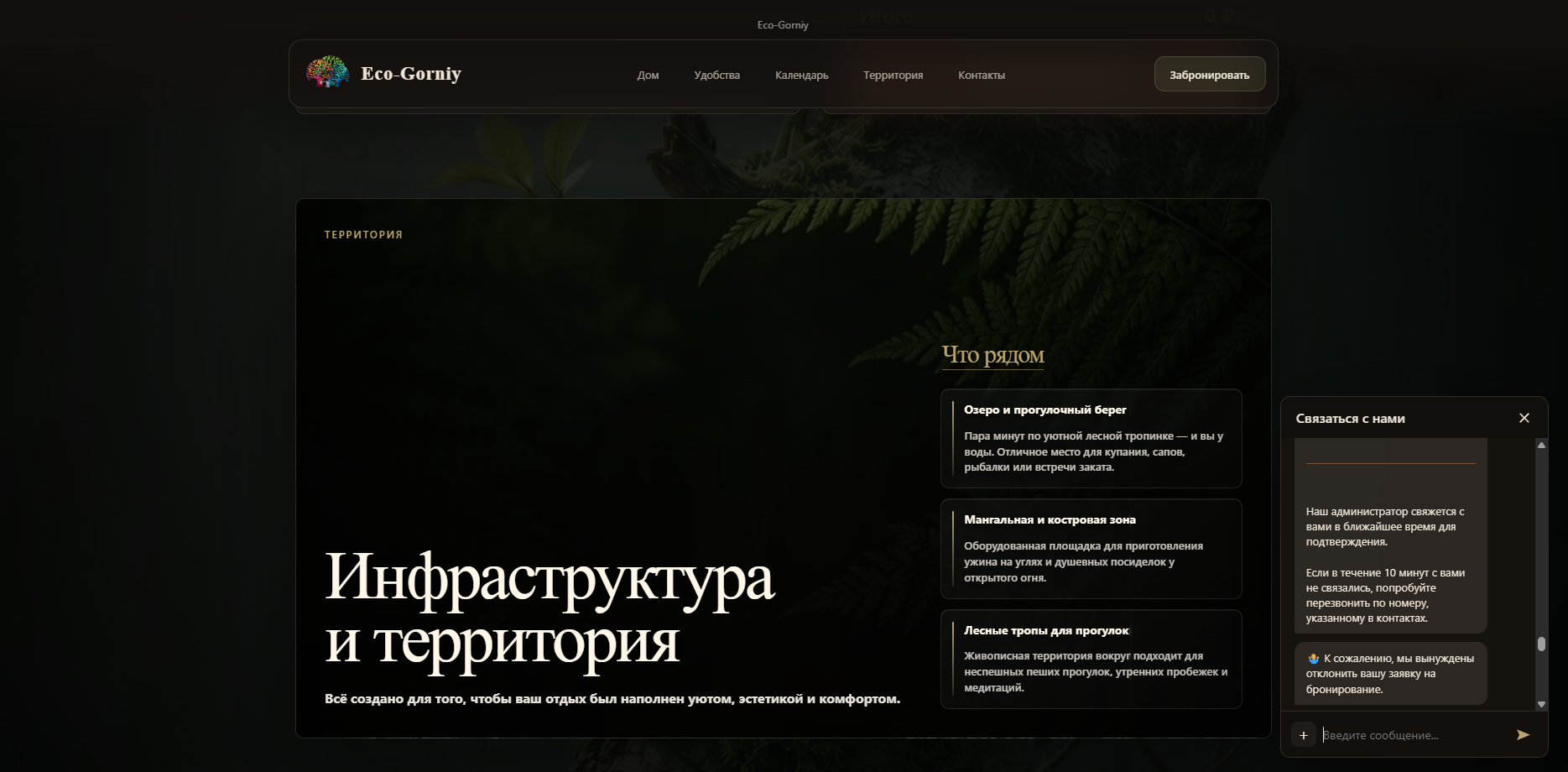The image size is (1568, 772).
Task: Click the ТЕРРИТОРИЯ section label
Action: point(363,235)
